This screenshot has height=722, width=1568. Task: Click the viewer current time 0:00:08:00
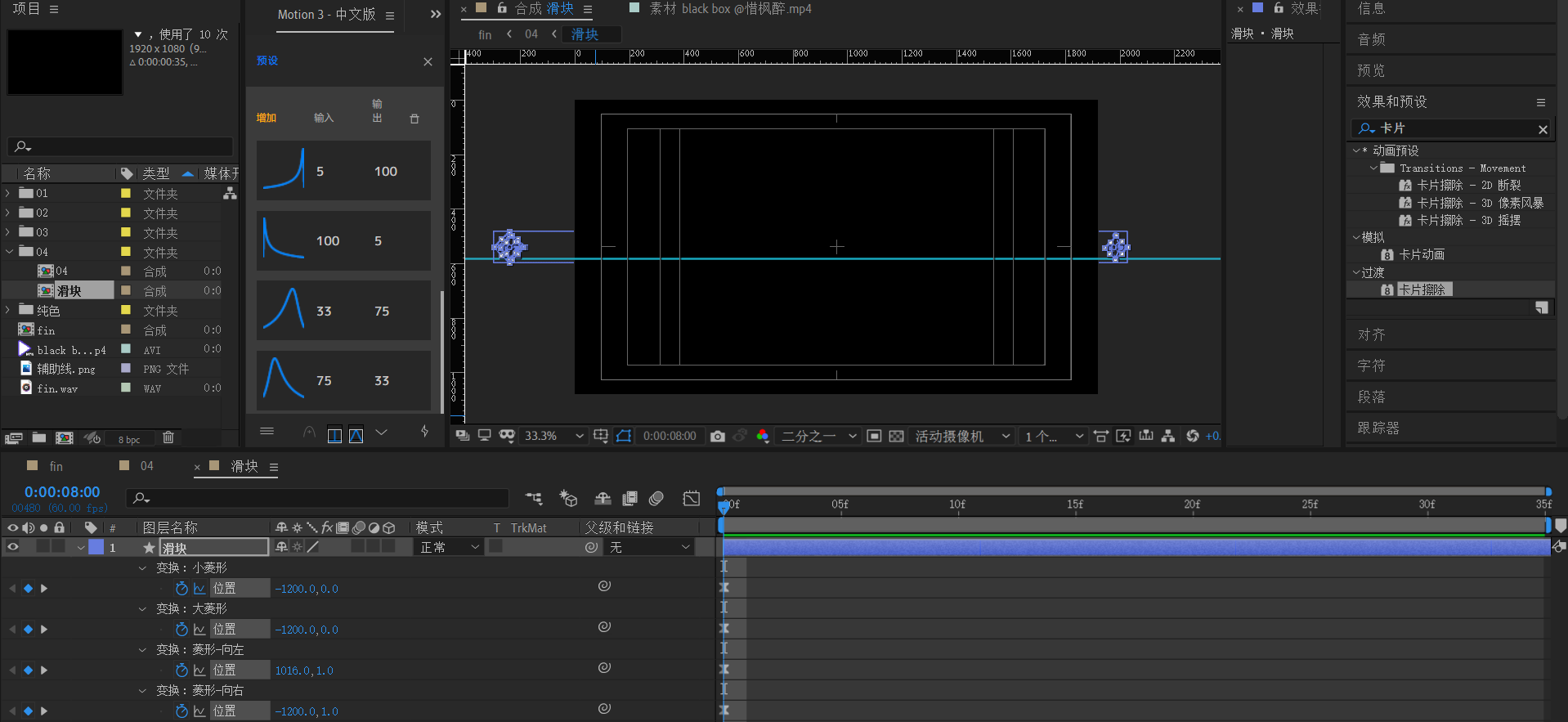coord(670,436)
